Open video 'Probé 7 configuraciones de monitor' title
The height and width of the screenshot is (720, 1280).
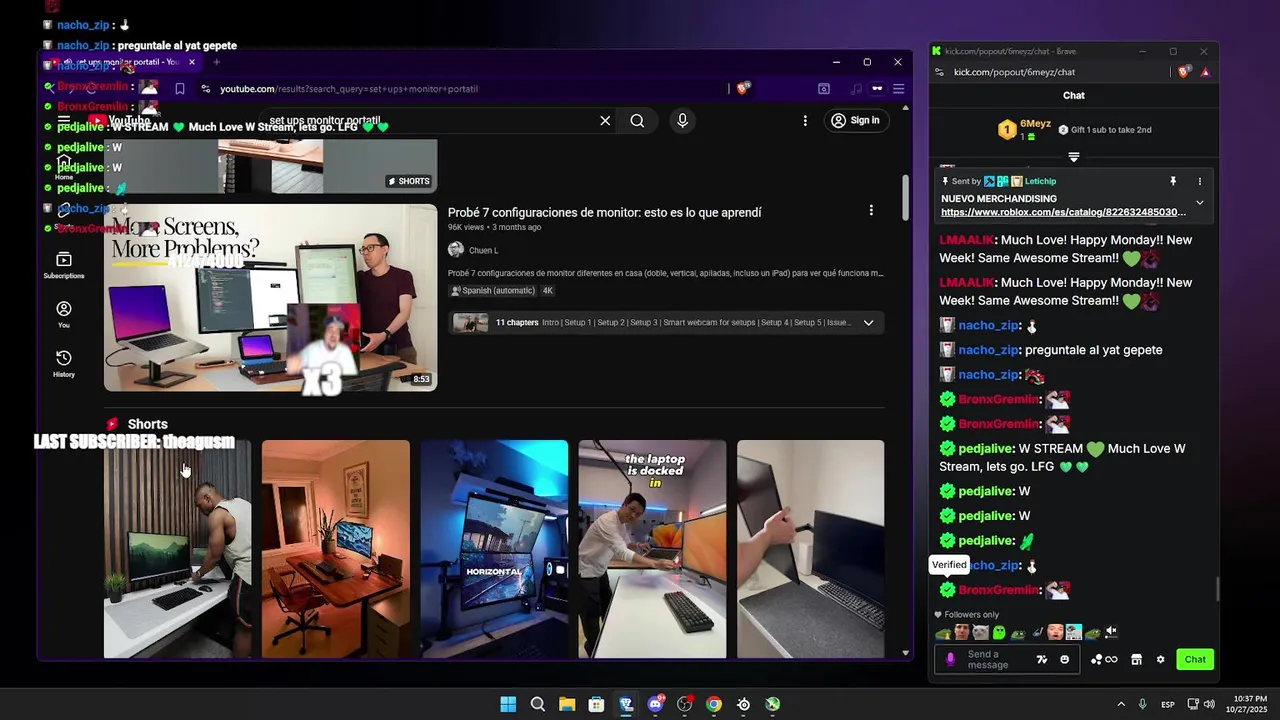pyautogui.click(x=604, y=212)
